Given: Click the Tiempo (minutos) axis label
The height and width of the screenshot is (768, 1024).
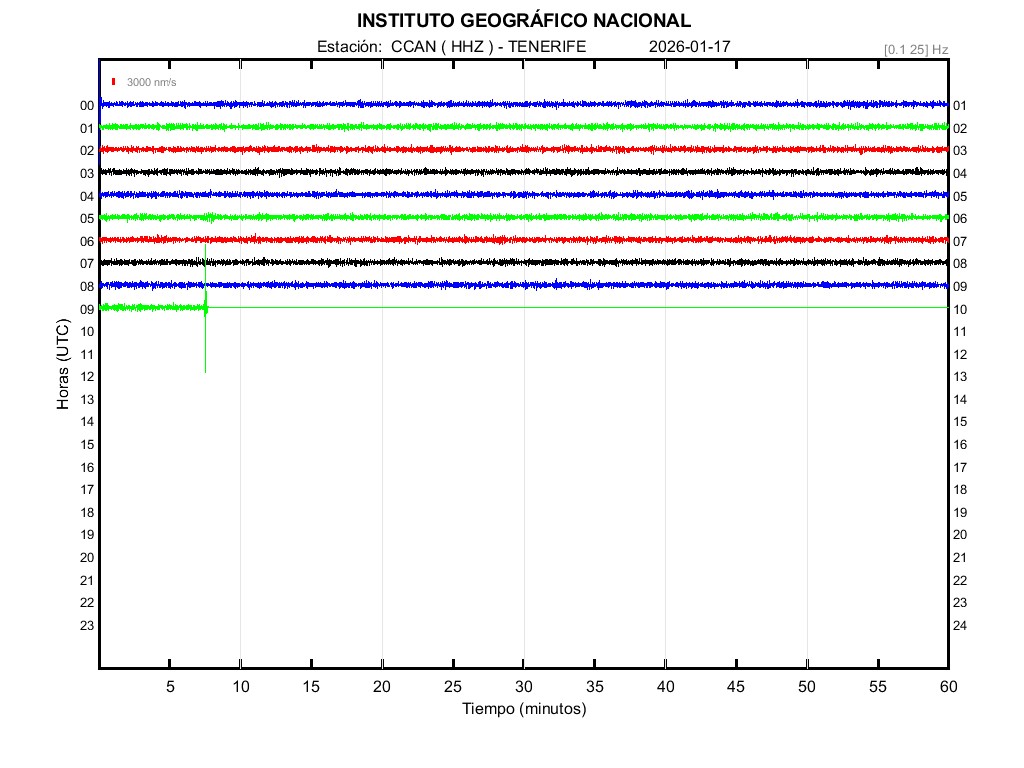Looking at the screenshot, I should (523, 709).
